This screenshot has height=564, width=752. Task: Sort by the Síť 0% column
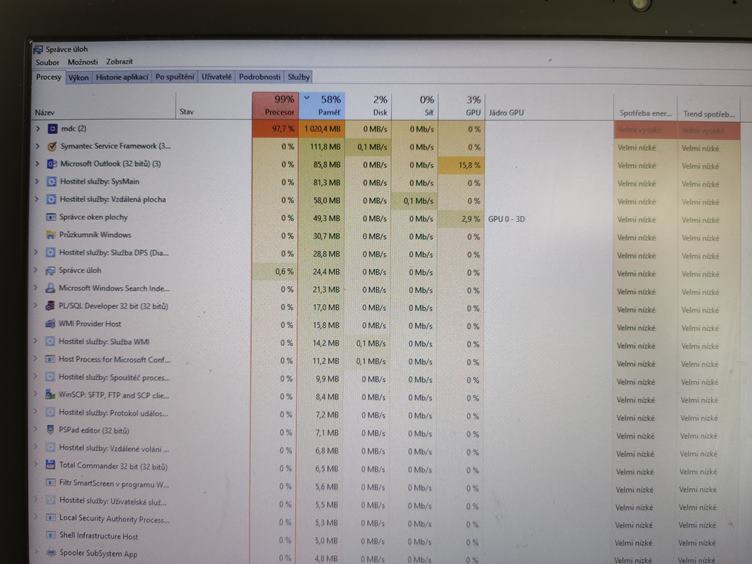pos(415,106)
